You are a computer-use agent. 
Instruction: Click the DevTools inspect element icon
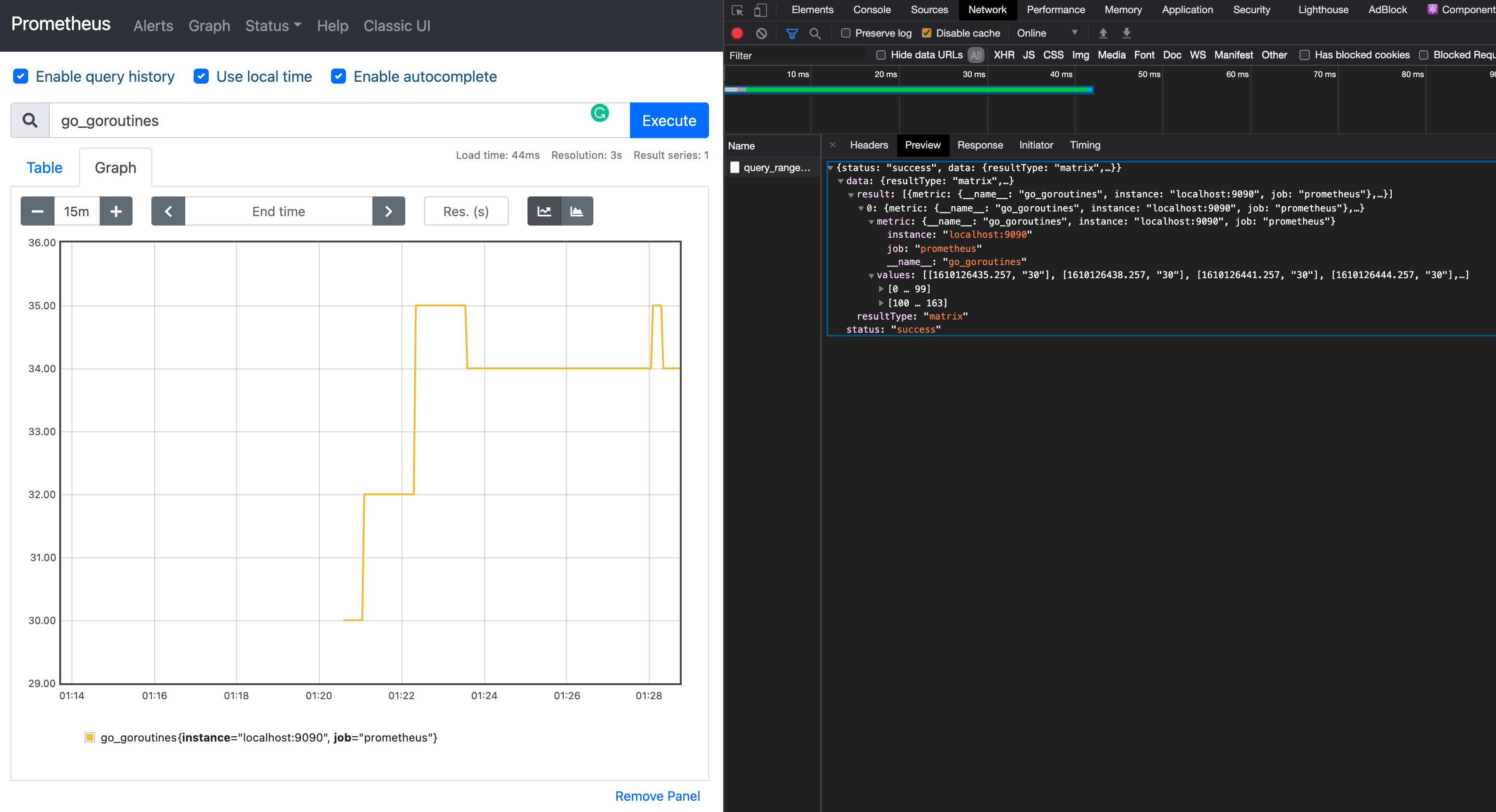[738, 10]
